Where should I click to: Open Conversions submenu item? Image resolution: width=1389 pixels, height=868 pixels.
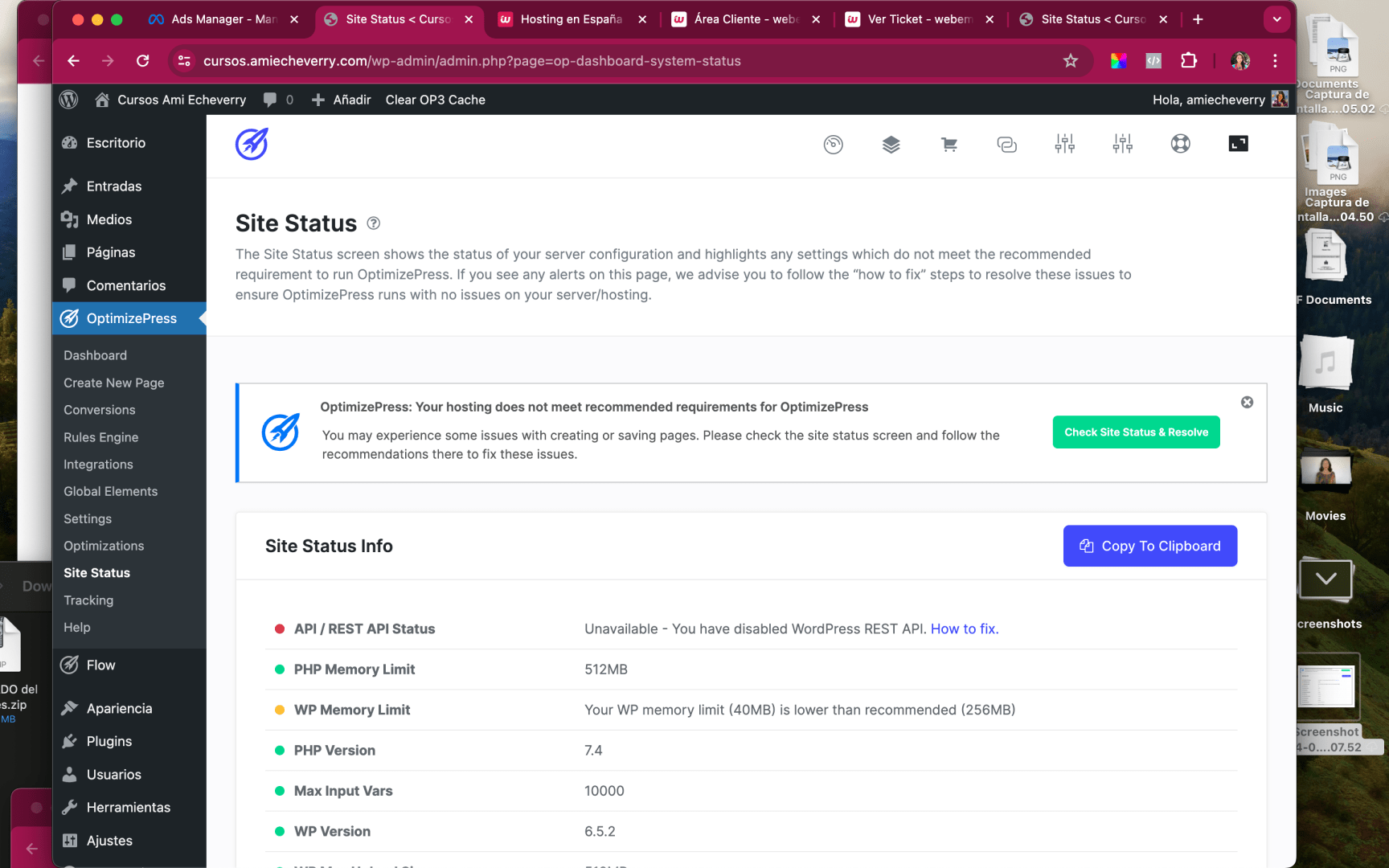[99, 410]
